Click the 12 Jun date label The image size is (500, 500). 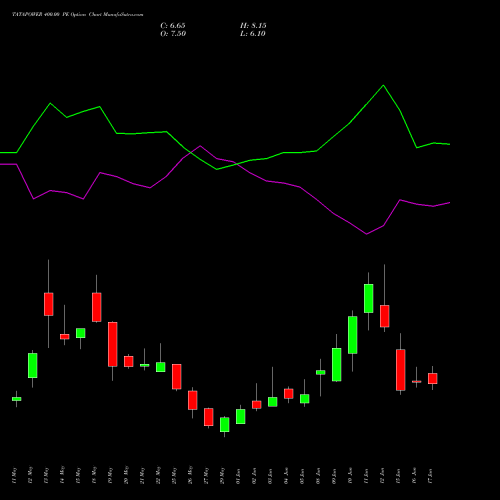pos(382,476)
